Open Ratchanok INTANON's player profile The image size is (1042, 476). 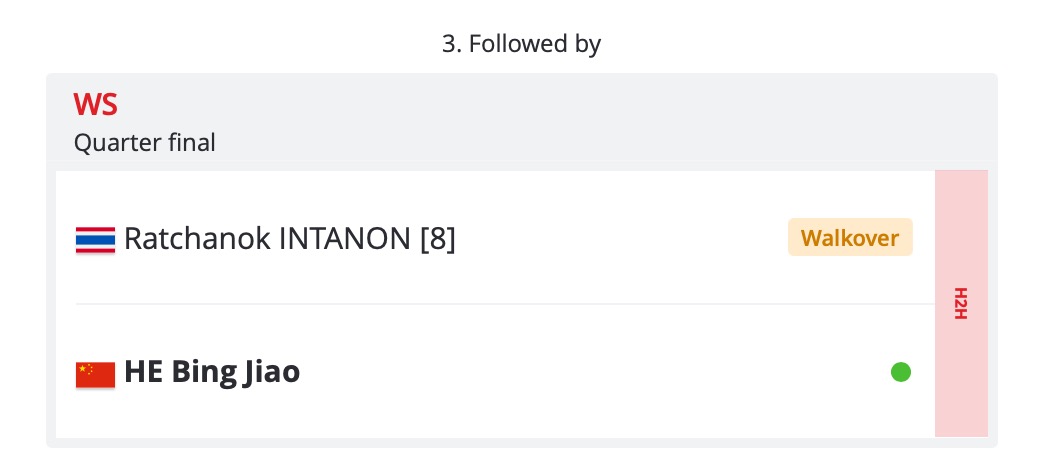click(290, 239)
